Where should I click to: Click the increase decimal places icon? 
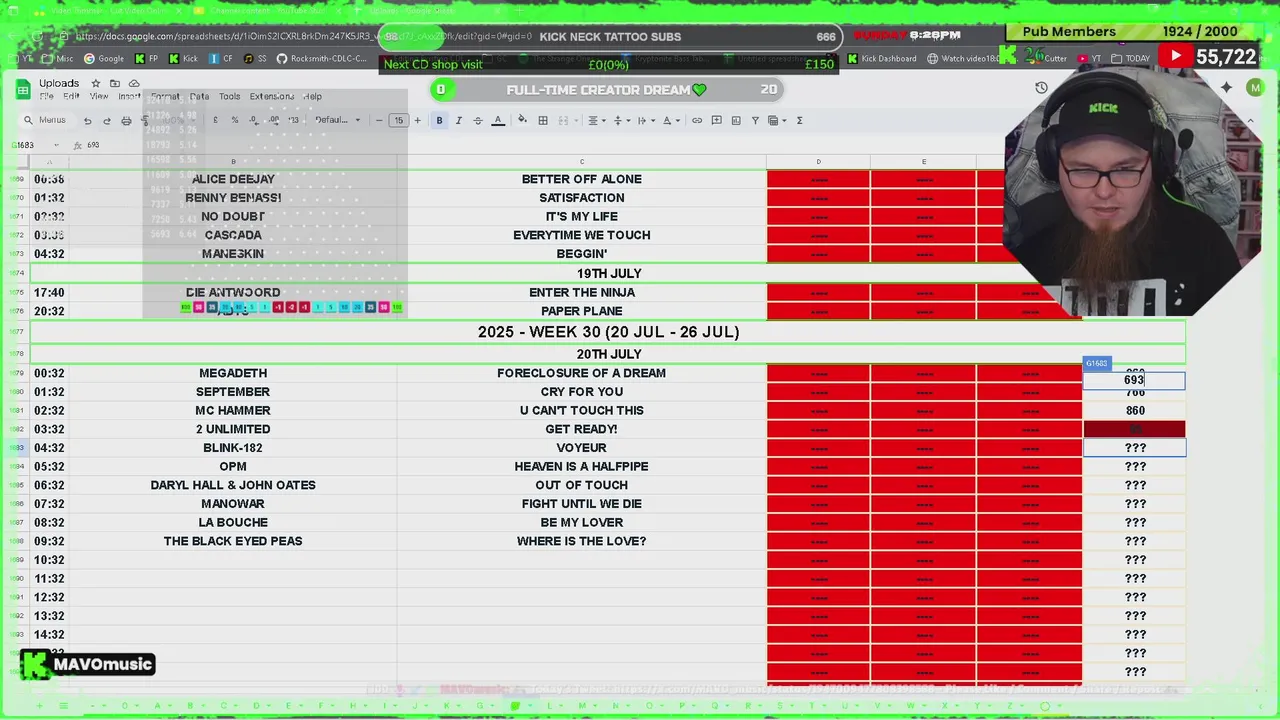[274, 121]
